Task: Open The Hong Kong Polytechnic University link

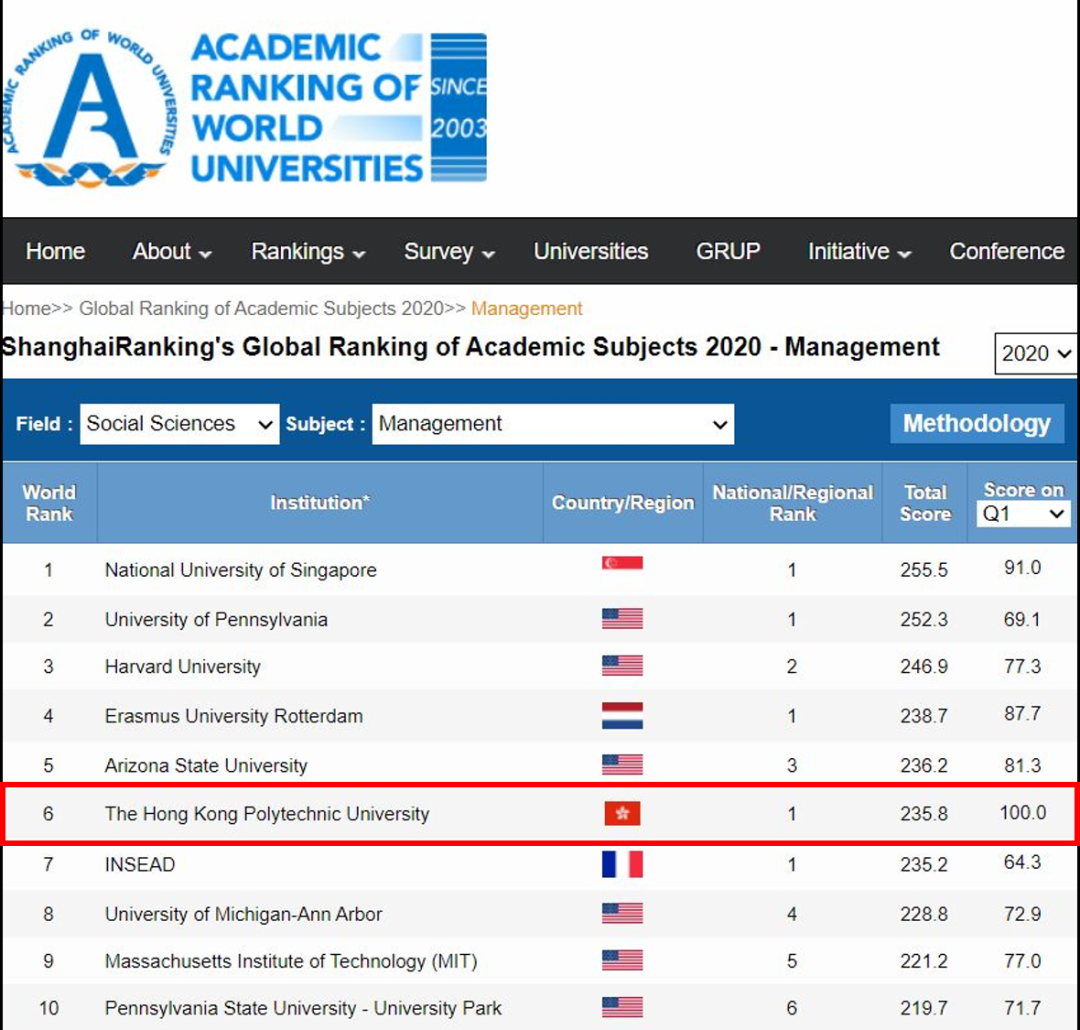Action: point(266,814)
